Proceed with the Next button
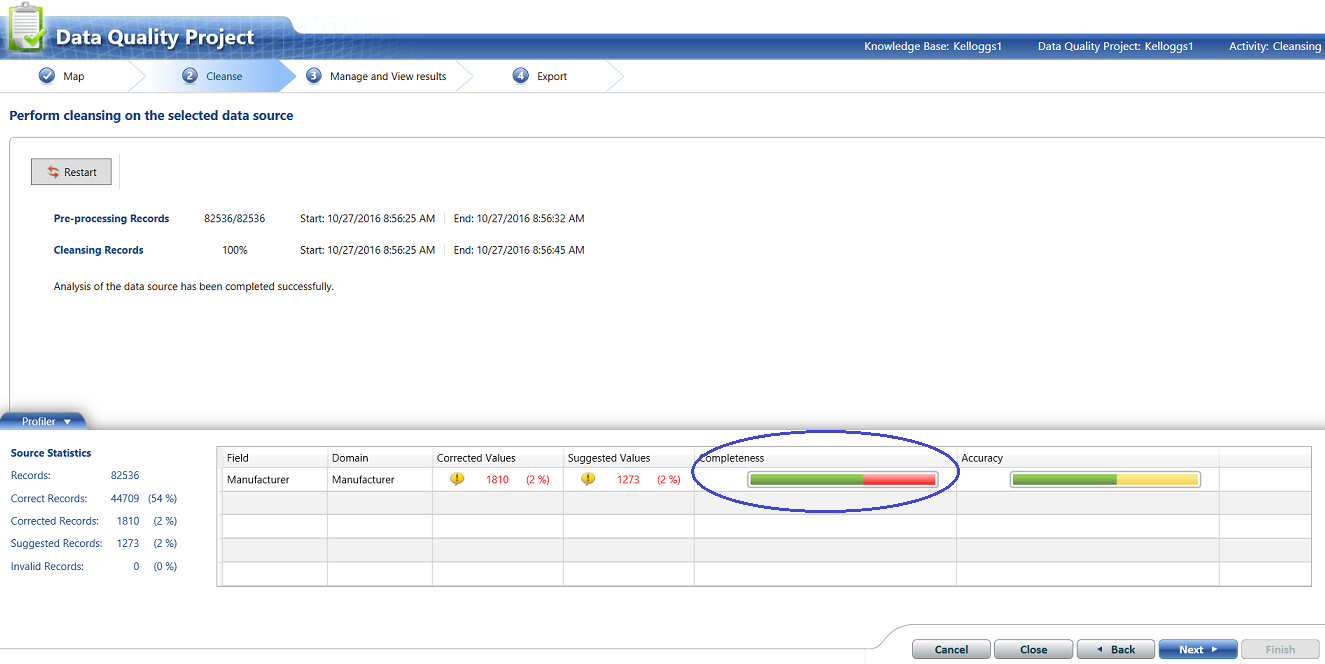1325x664 pixels. pyautogui.click(x=1198, y=649)
